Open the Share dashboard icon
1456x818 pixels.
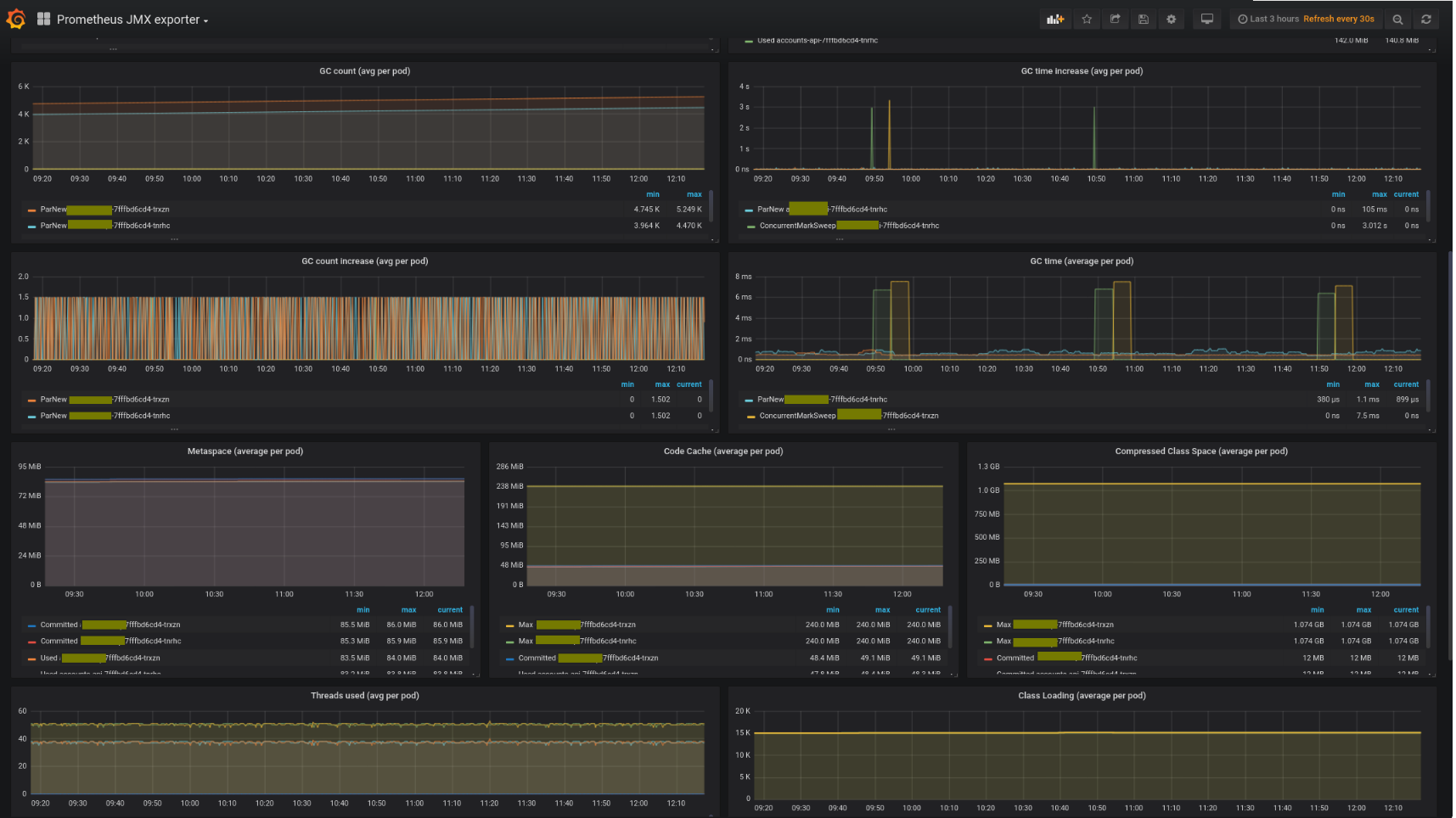coord(1116,19)
